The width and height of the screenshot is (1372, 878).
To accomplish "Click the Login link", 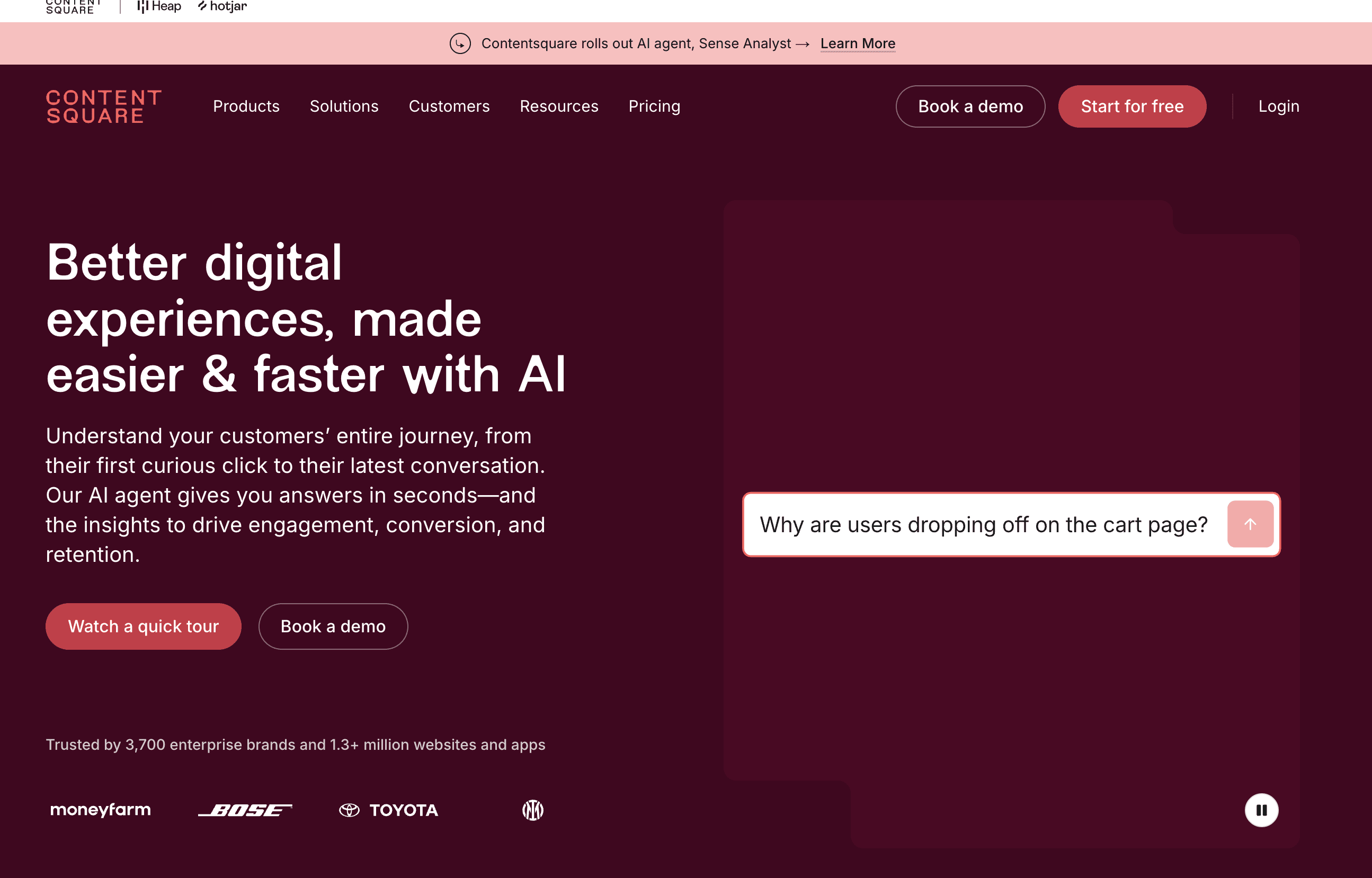I will point(1278,106).
